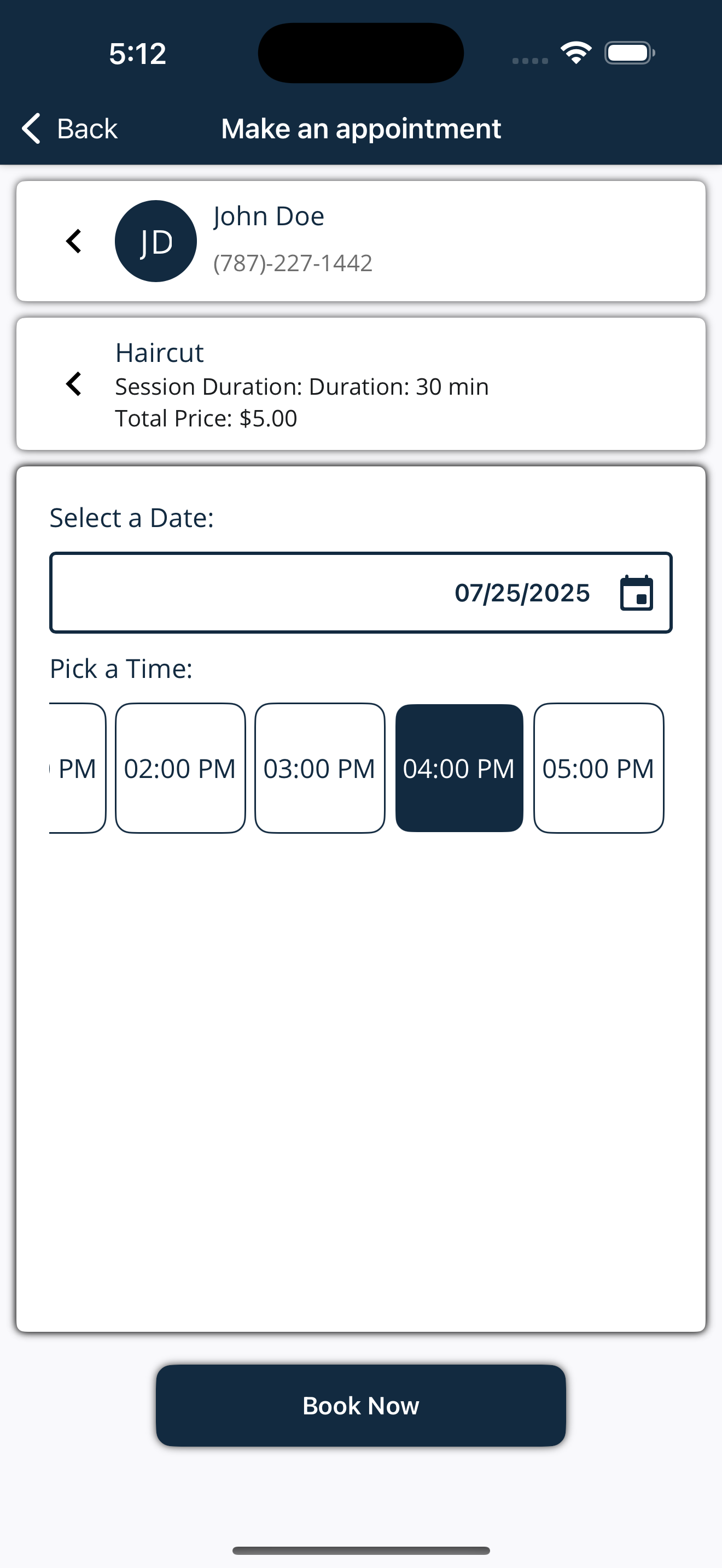Image resolution: width=722 pixels, height=1568 pixels.
Task: Select the partially visible PM time slot
Action: pyautogui.click(x=77, y=768)
